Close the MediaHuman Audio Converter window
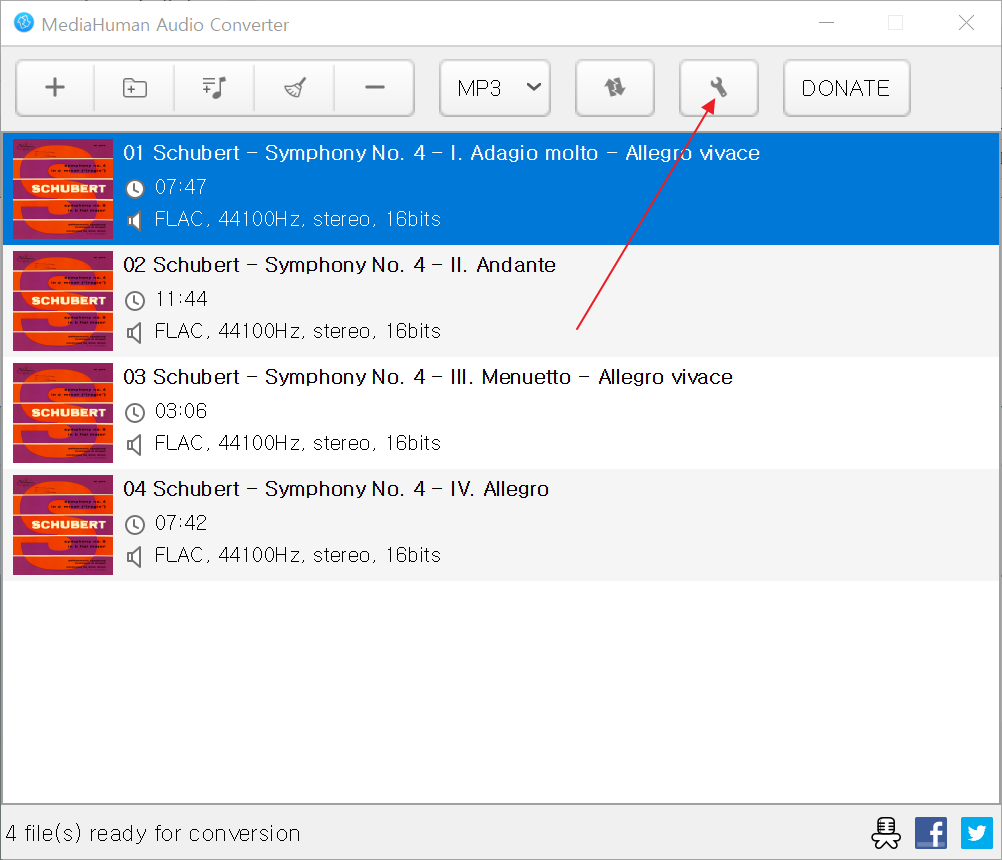1002x860 pixels. [966, 23]
